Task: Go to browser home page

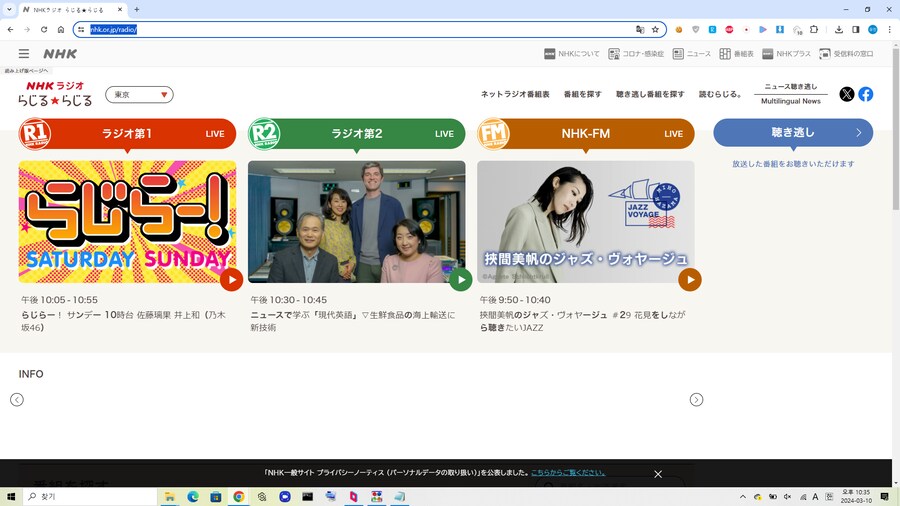Action: click(x=61, y=29)
